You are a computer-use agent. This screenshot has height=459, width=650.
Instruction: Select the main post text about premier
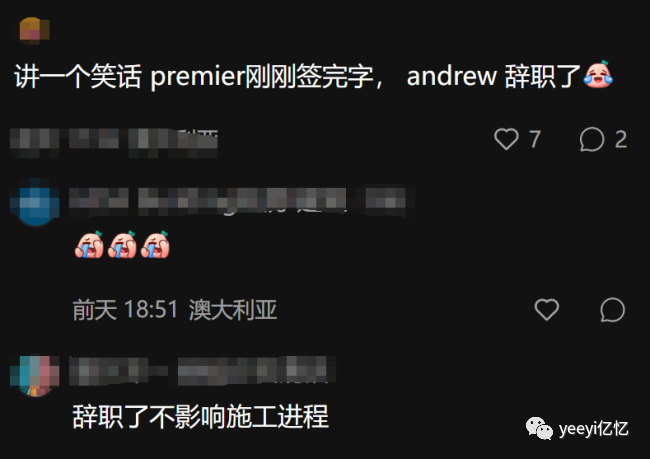(x=298, y=76)
